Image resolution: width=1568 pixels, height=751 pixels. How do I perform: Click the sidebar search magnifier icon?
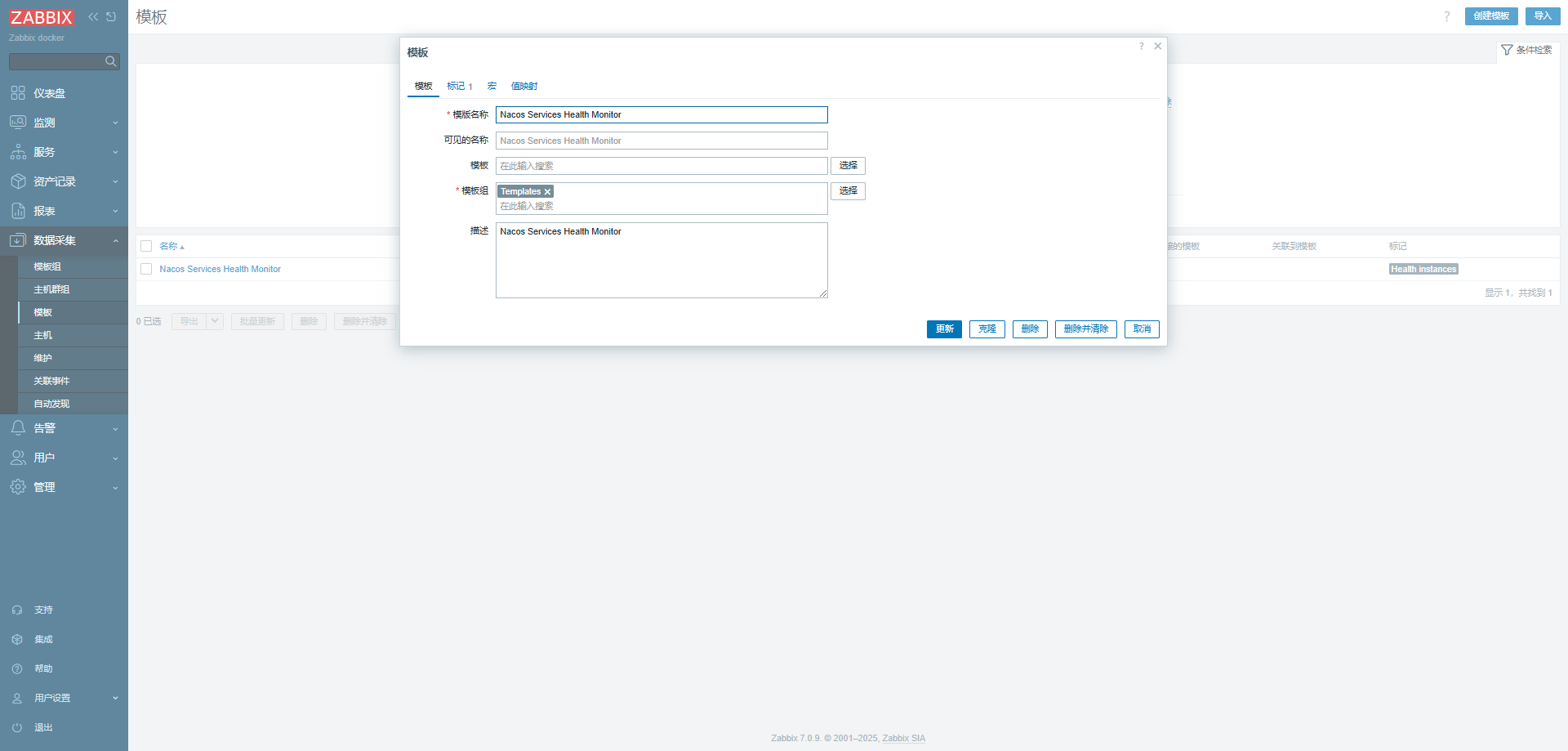tap(111, 61)
